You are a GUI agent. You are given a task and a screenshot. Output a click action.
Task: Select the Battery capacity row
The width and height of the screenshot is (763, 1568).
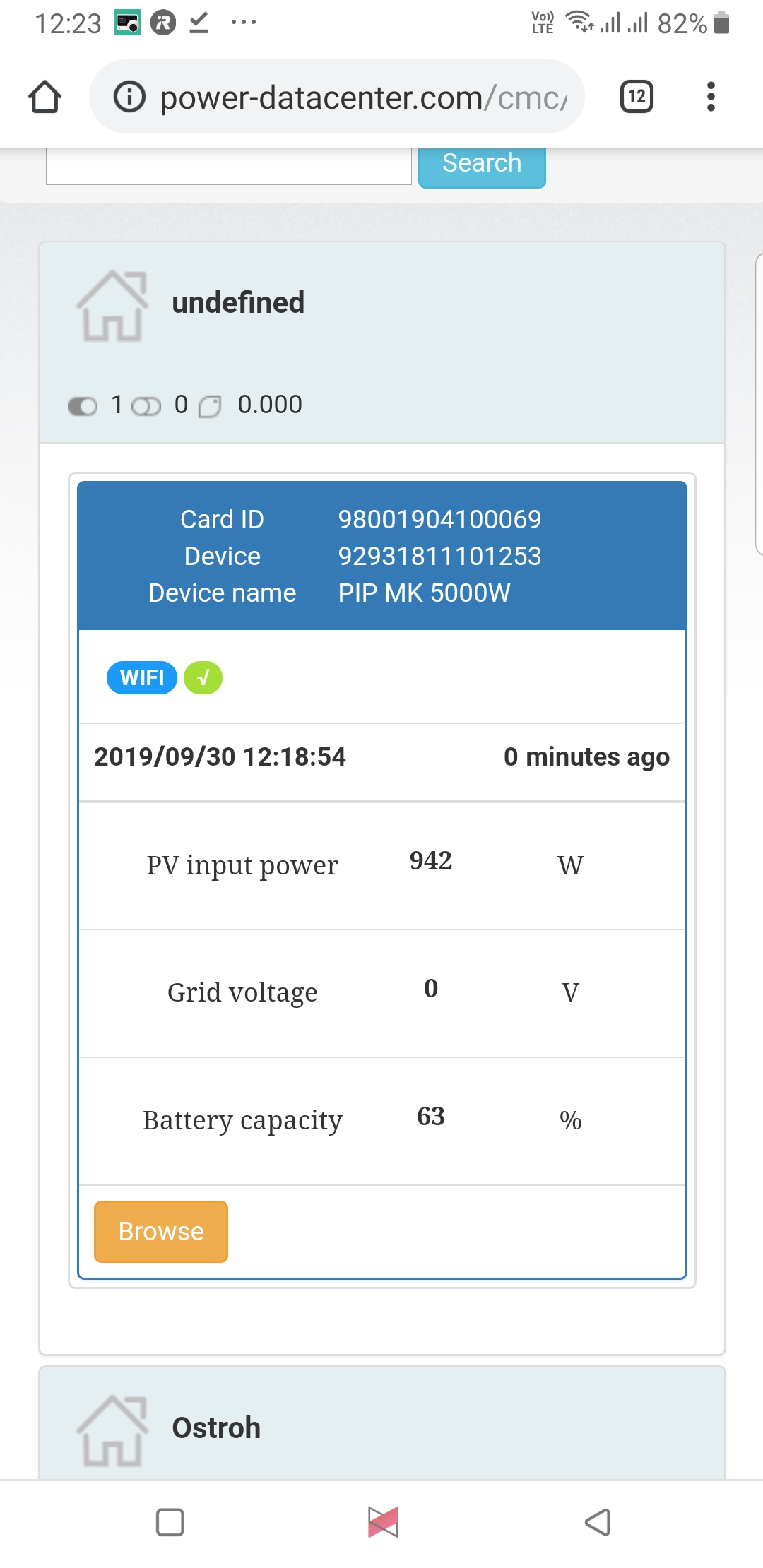pos(382,1121)
